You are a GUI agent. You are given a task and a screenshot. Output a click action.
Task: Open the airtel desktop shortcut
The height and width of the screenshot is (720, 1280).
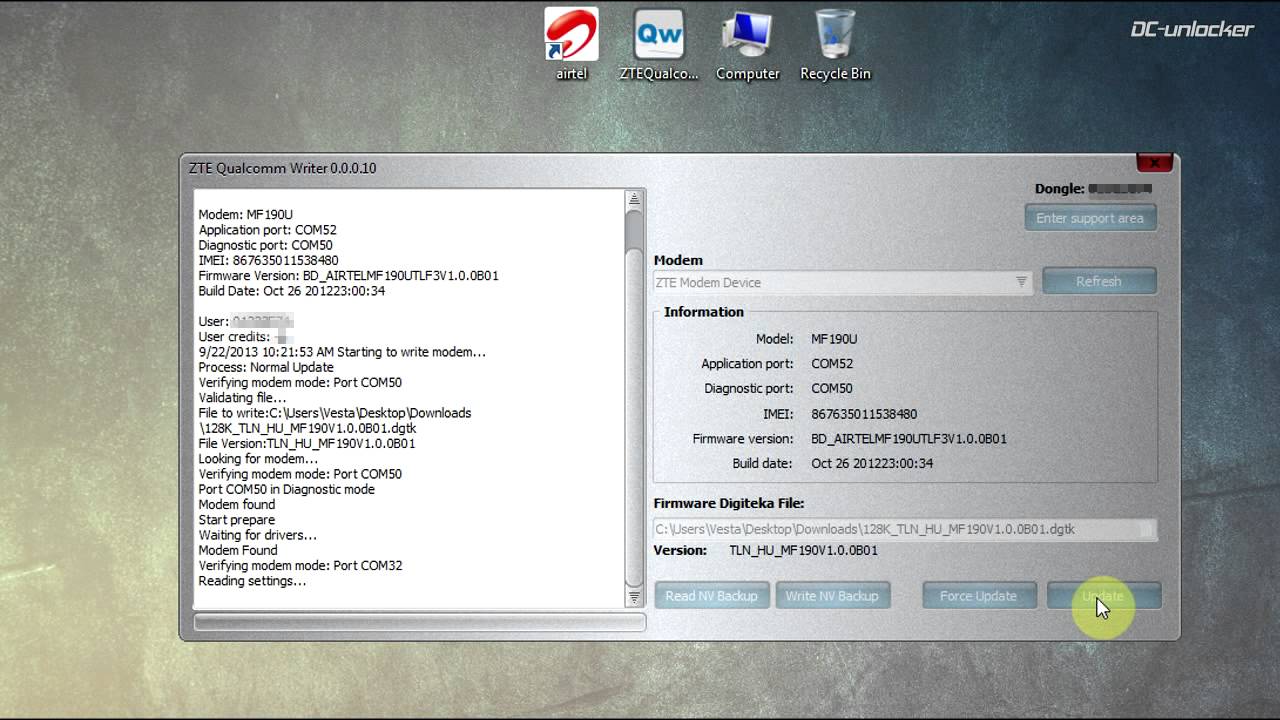(572, 44)
